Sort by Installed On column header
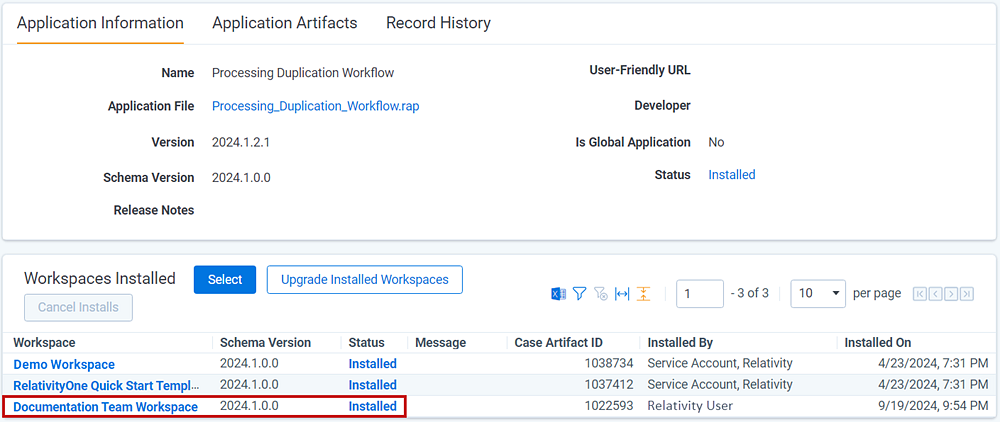The width and height of the screenshot is (1000, 423). coord(878,343)
